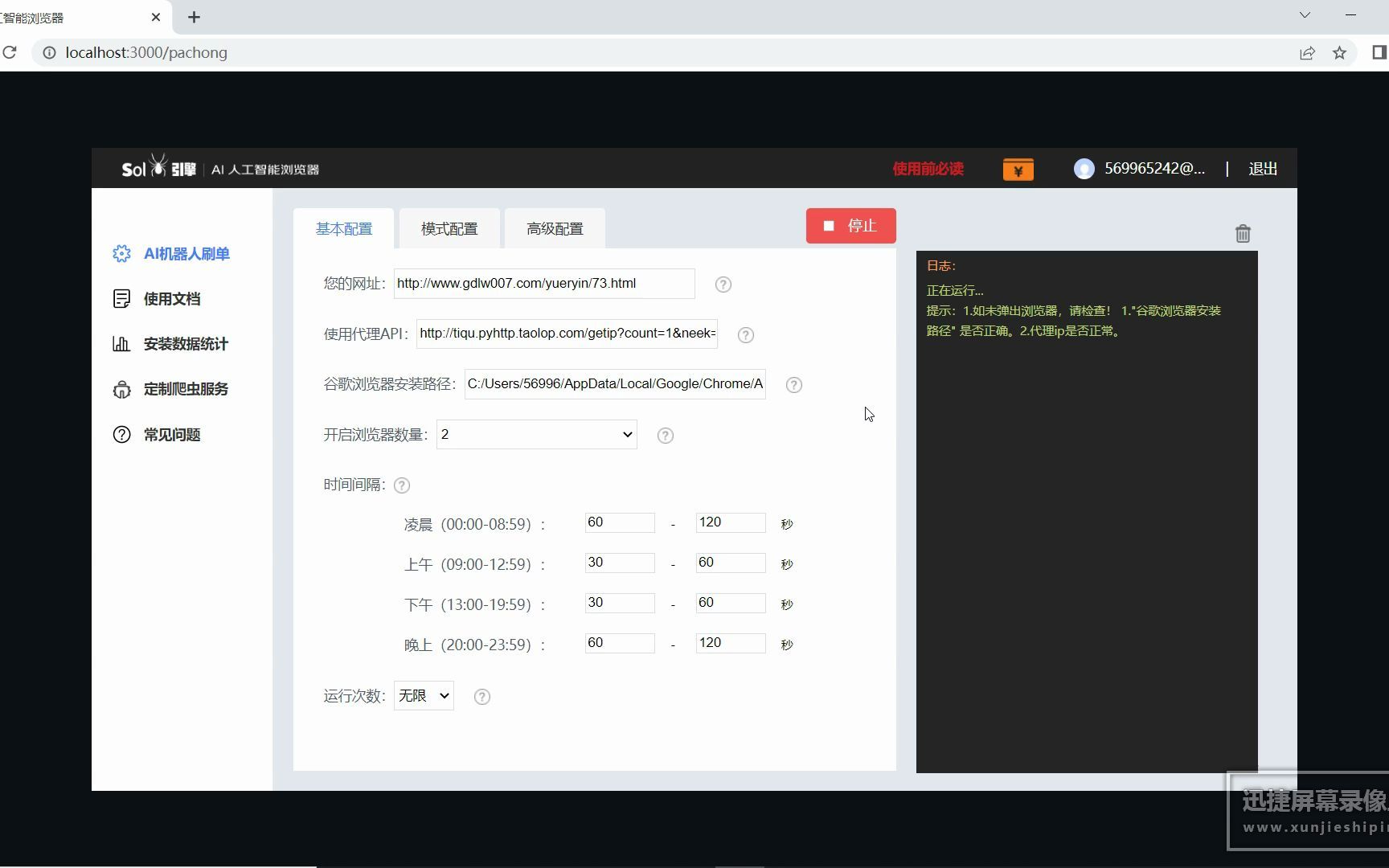Bookmark this page with the star icon
This screenshot has width=1389, height=868.
tap(1339, 53)
